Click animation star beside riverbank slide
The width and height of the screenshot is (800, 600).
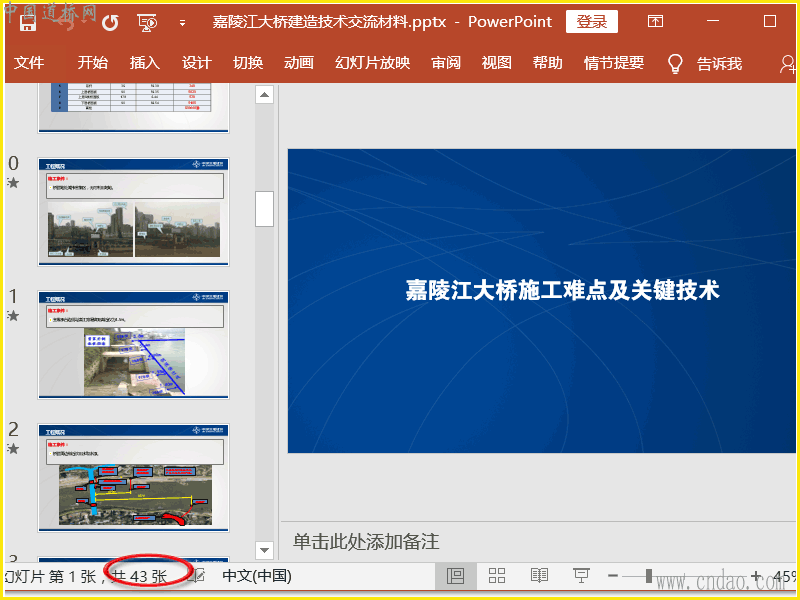pos(13,316)
